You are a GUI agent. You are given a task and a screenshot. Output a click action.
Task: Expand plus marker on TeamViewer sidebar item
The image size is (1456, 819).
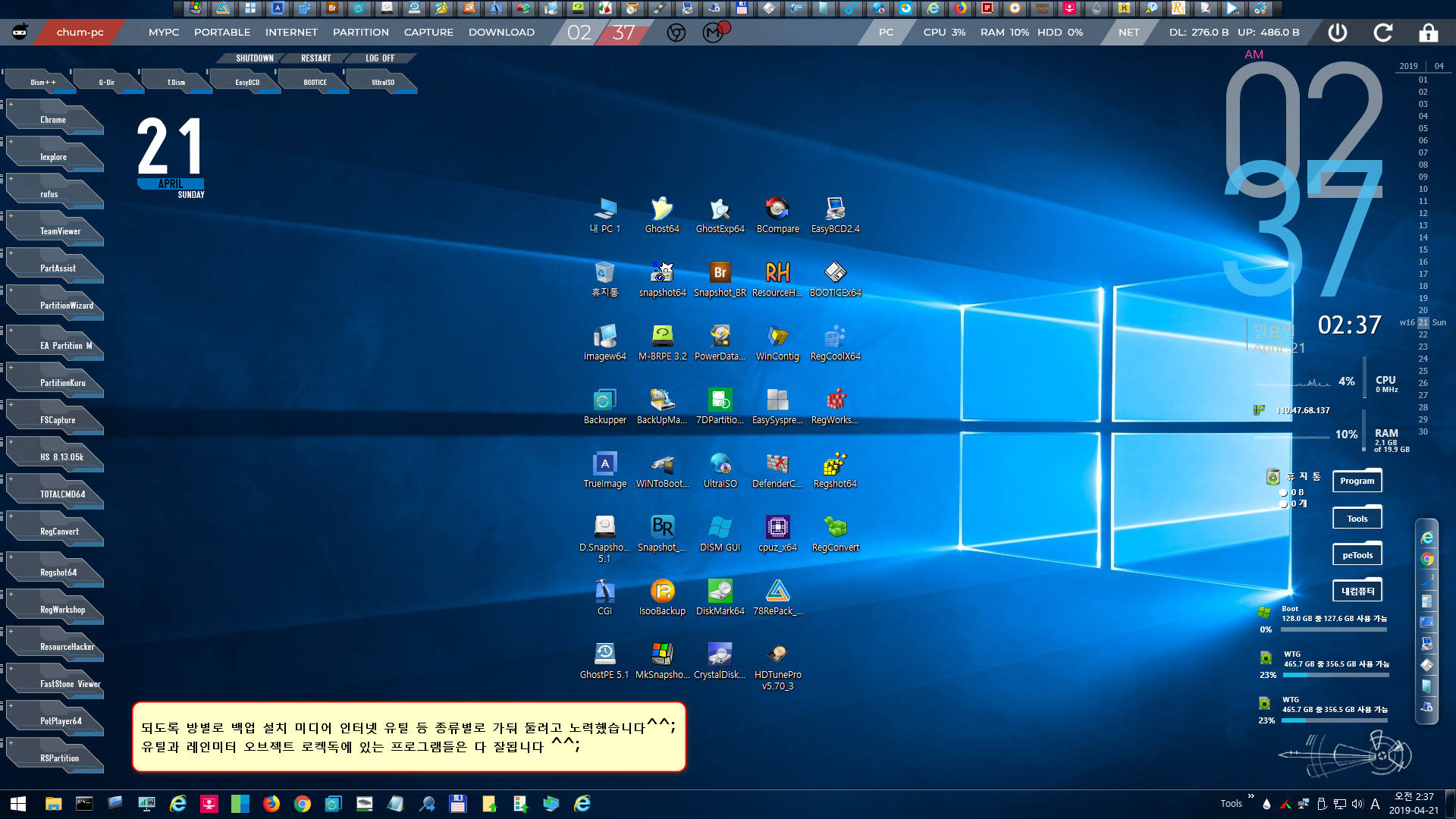point(11,215)
